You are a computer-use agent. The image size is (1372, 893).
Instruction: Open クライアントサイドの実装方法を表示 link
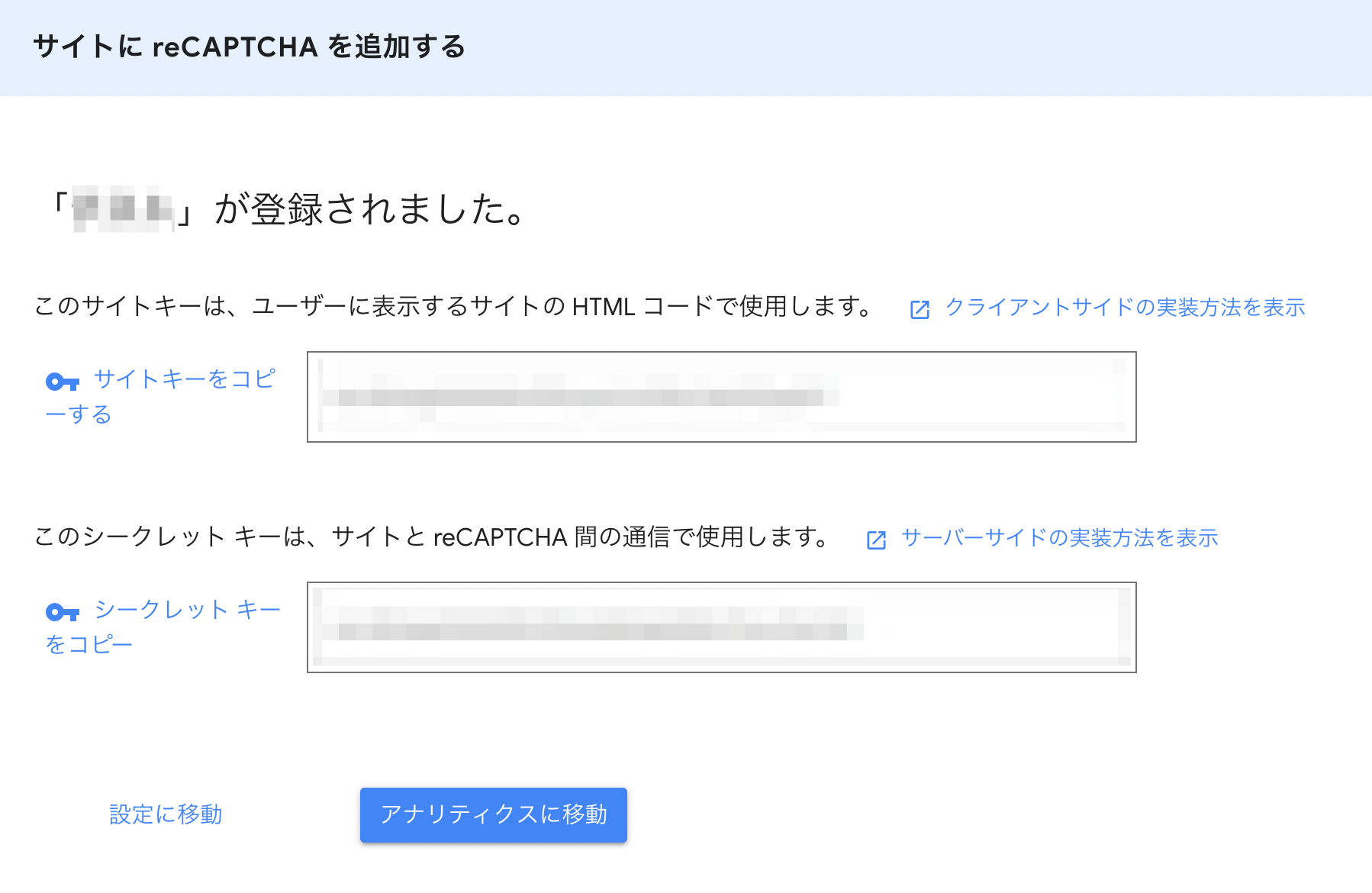1125,307
